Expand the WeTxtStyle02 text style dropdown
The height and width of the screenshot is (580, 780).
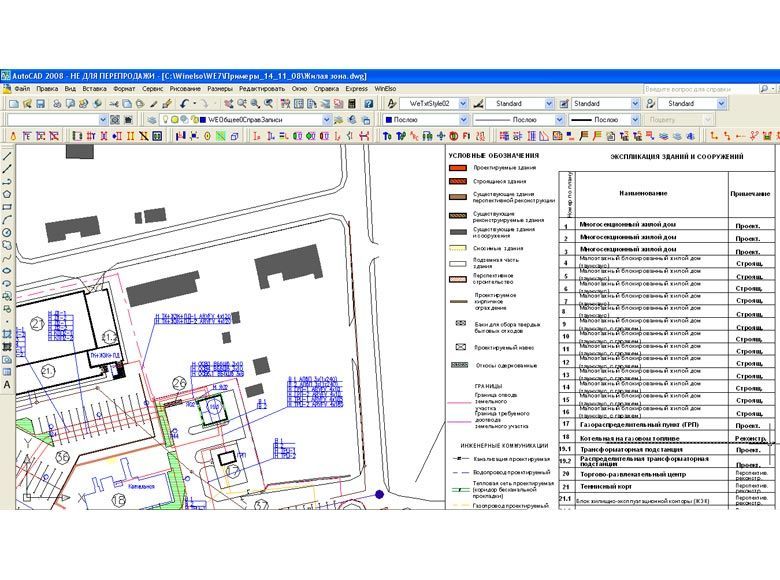(x=461, y=103)
